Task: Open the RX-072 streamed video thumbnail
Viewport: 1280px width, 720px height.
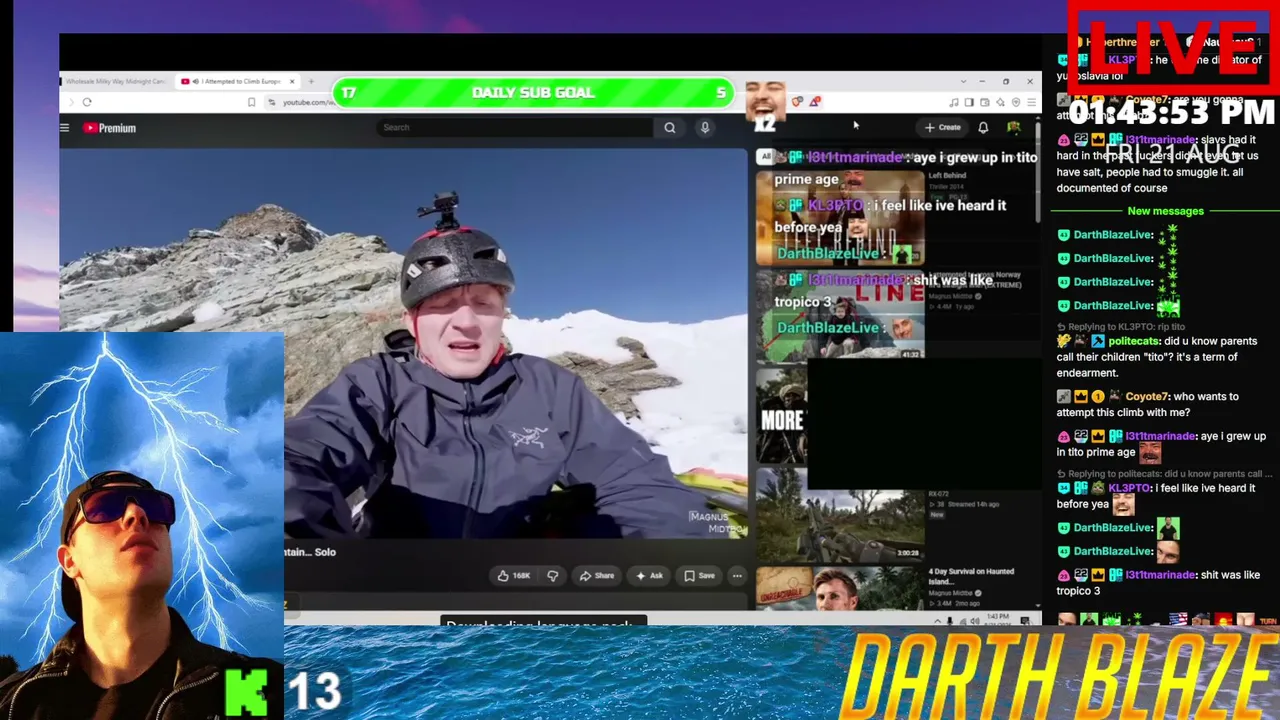Action: tap(840, 514)
